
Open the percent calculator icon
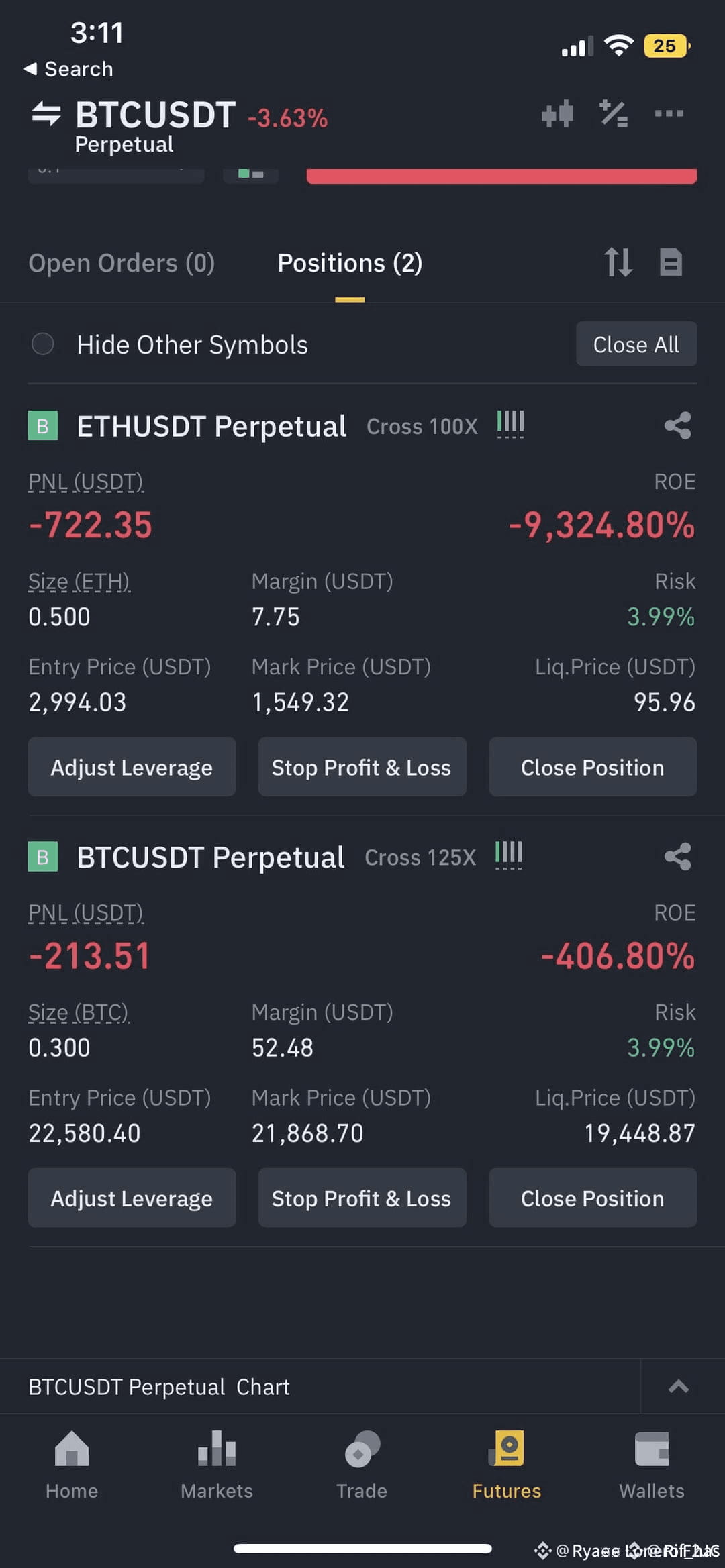coord(614,114)
